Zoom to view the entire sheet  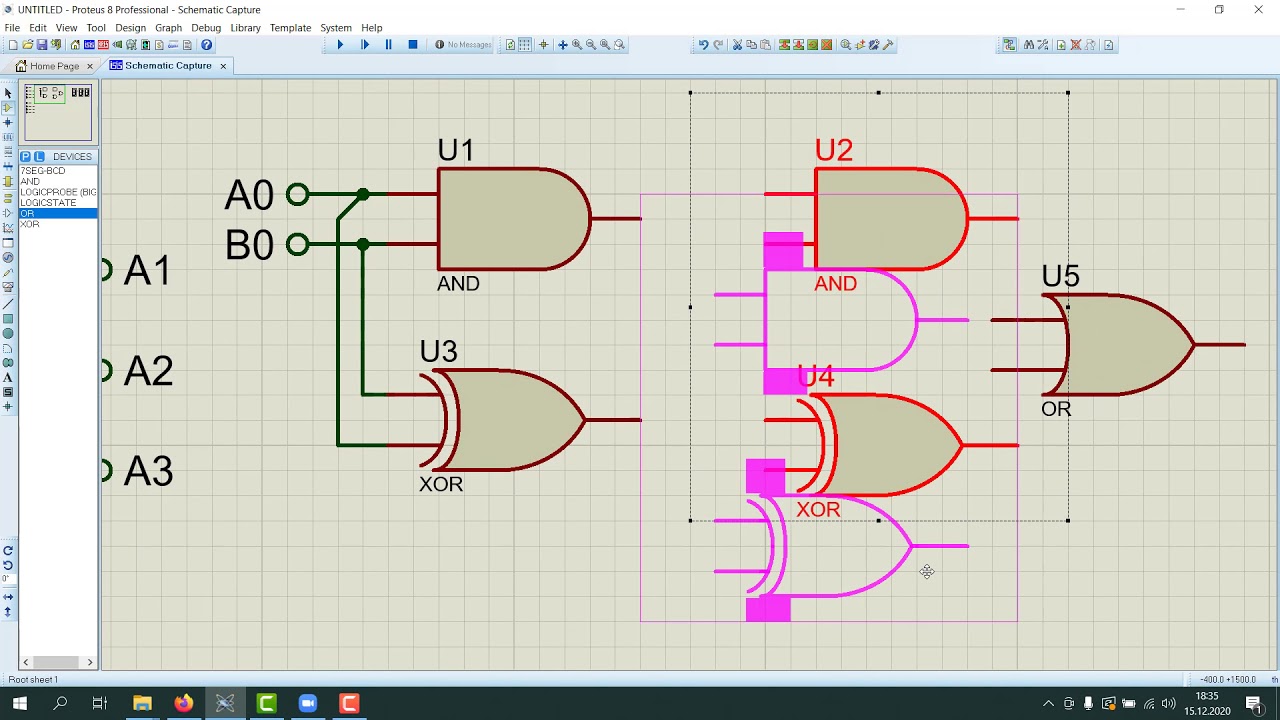point(605,45)
